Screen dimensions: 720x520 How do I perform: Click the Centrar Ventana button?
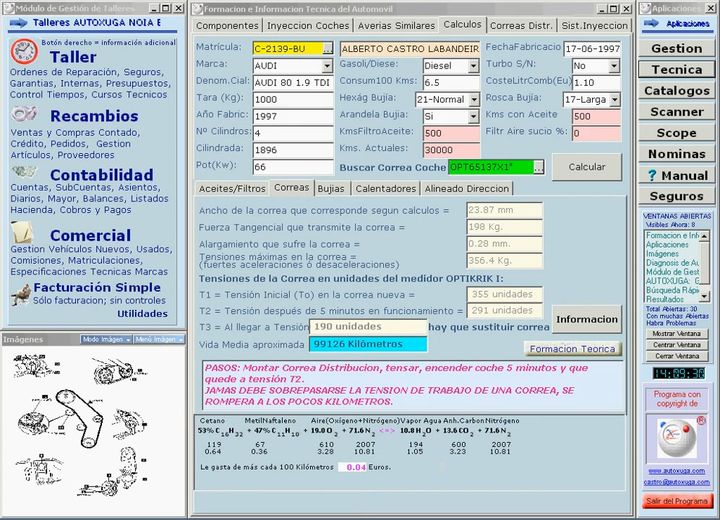(x=676, y=345)
